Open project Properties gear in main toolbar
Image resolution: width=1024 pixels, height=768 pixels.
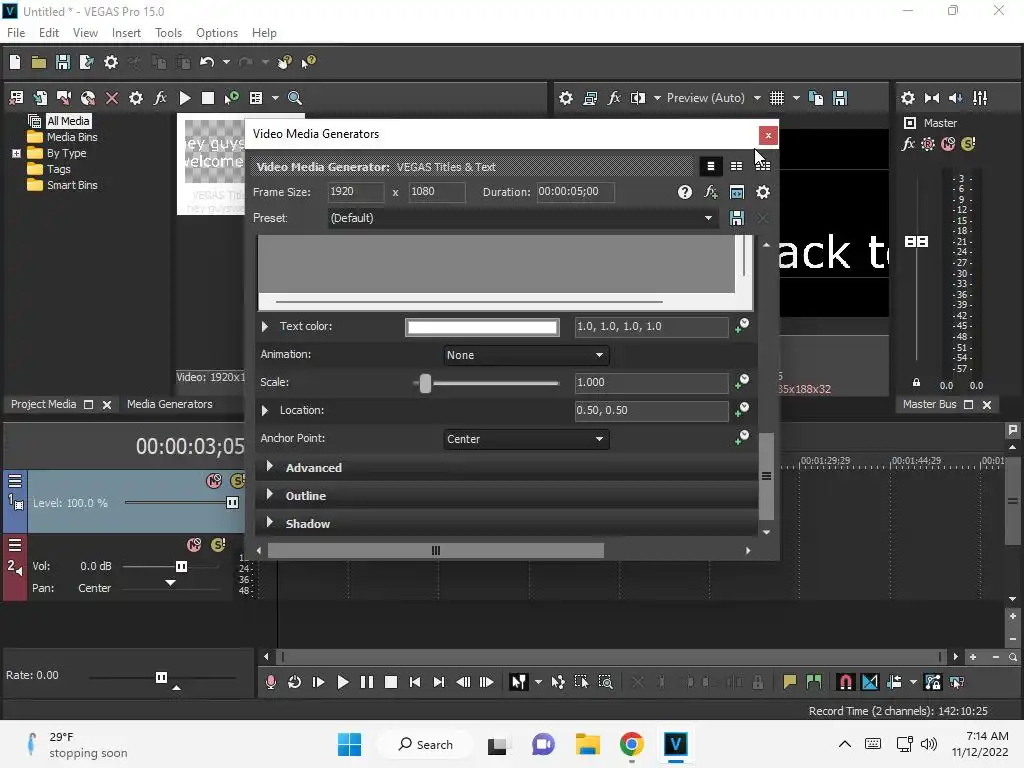coord(111,62)
